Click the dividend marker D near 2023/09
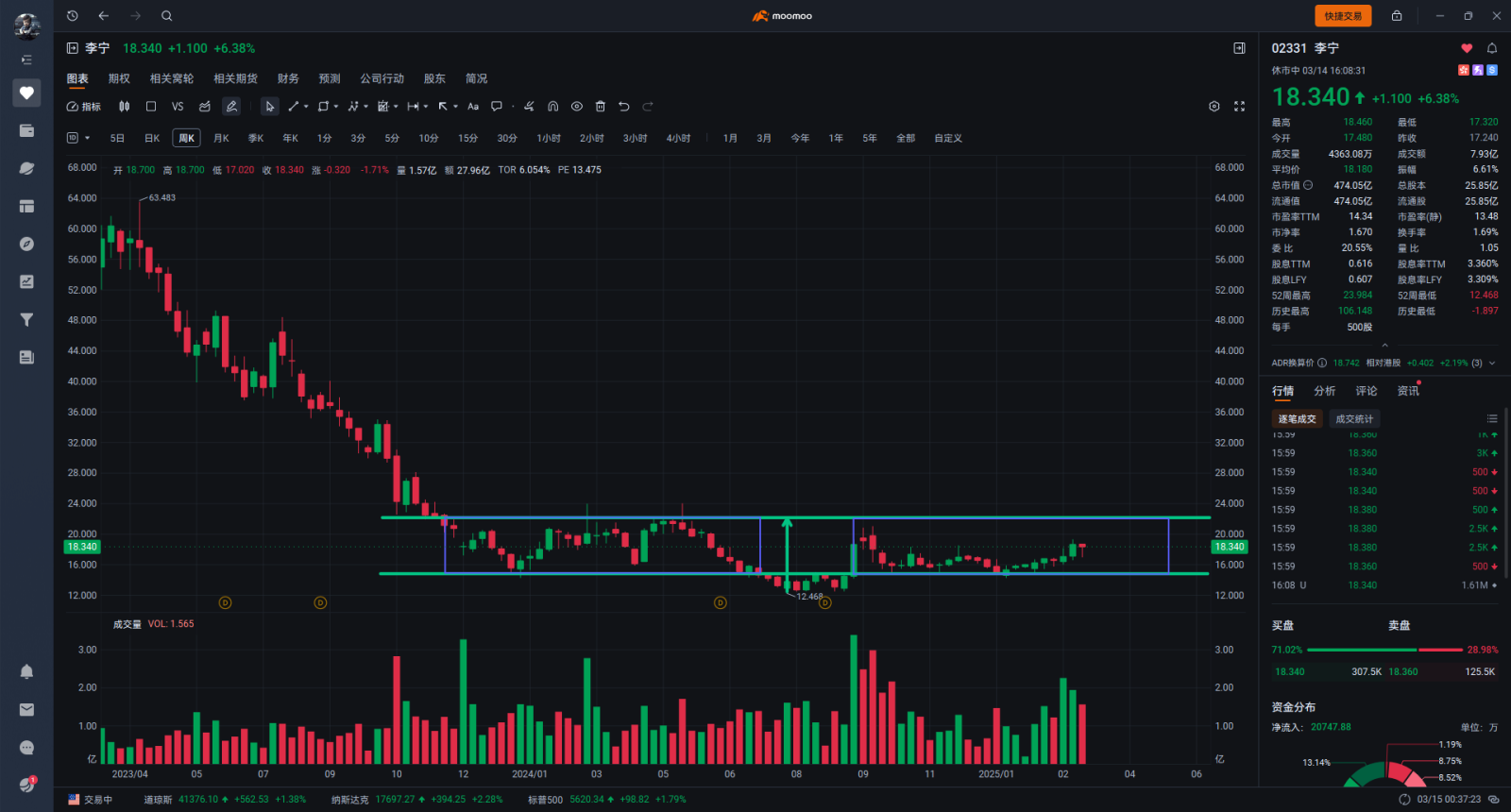This screenshot has width=1511, height=812. coord(320,602)
